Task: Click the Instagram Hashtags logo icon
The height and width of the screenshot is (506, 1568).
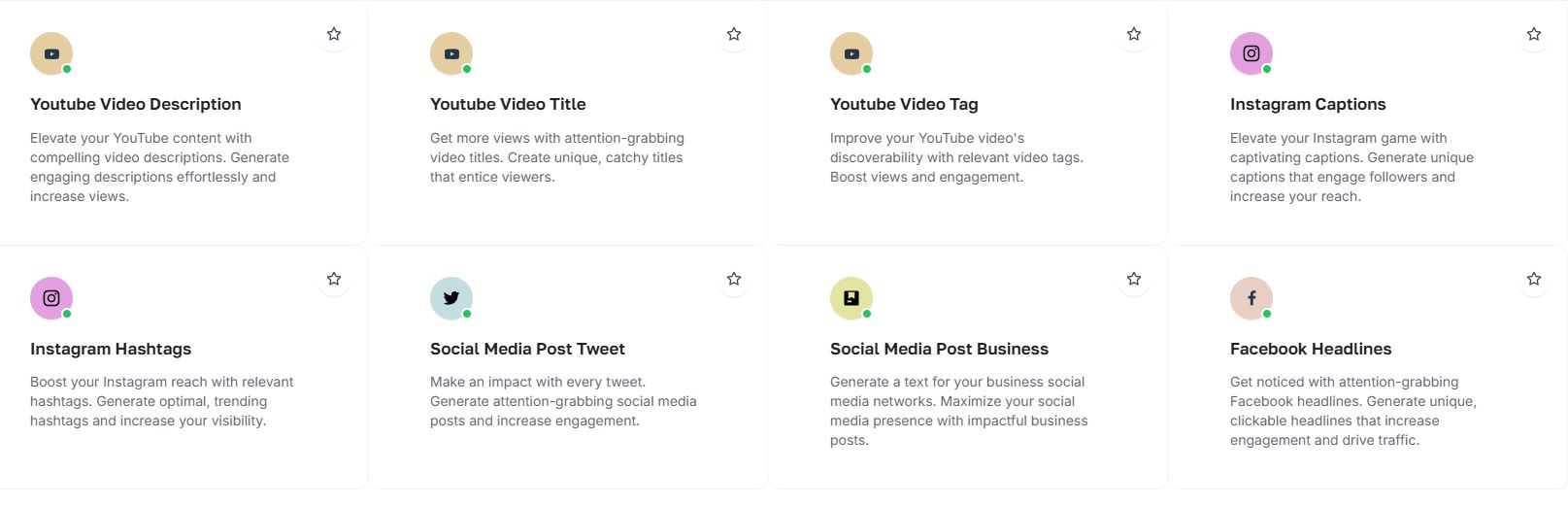Action: [51, 298]
